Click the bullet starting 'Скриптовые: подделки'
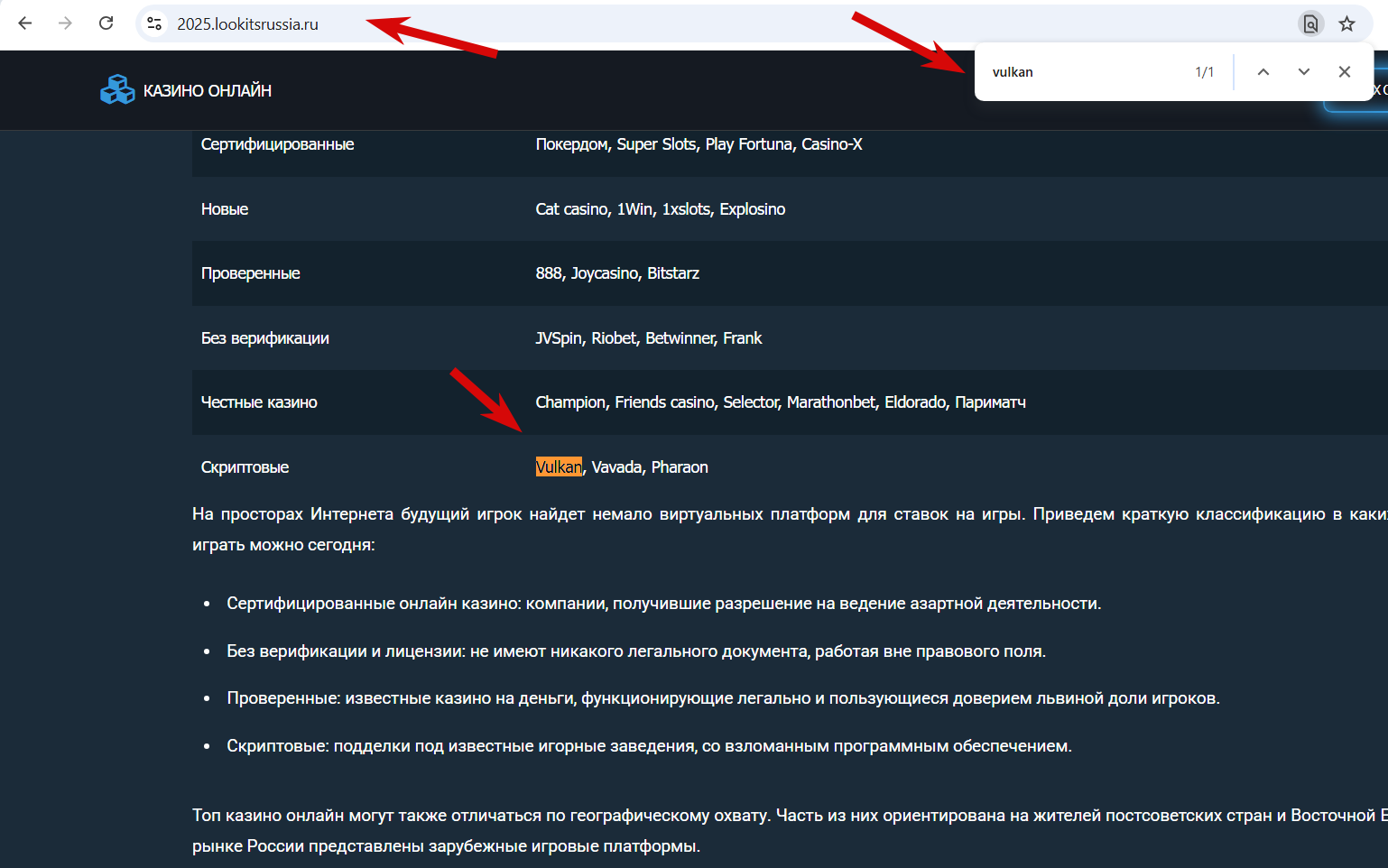This screenshot has width=1388, height=868. point(650,746)
